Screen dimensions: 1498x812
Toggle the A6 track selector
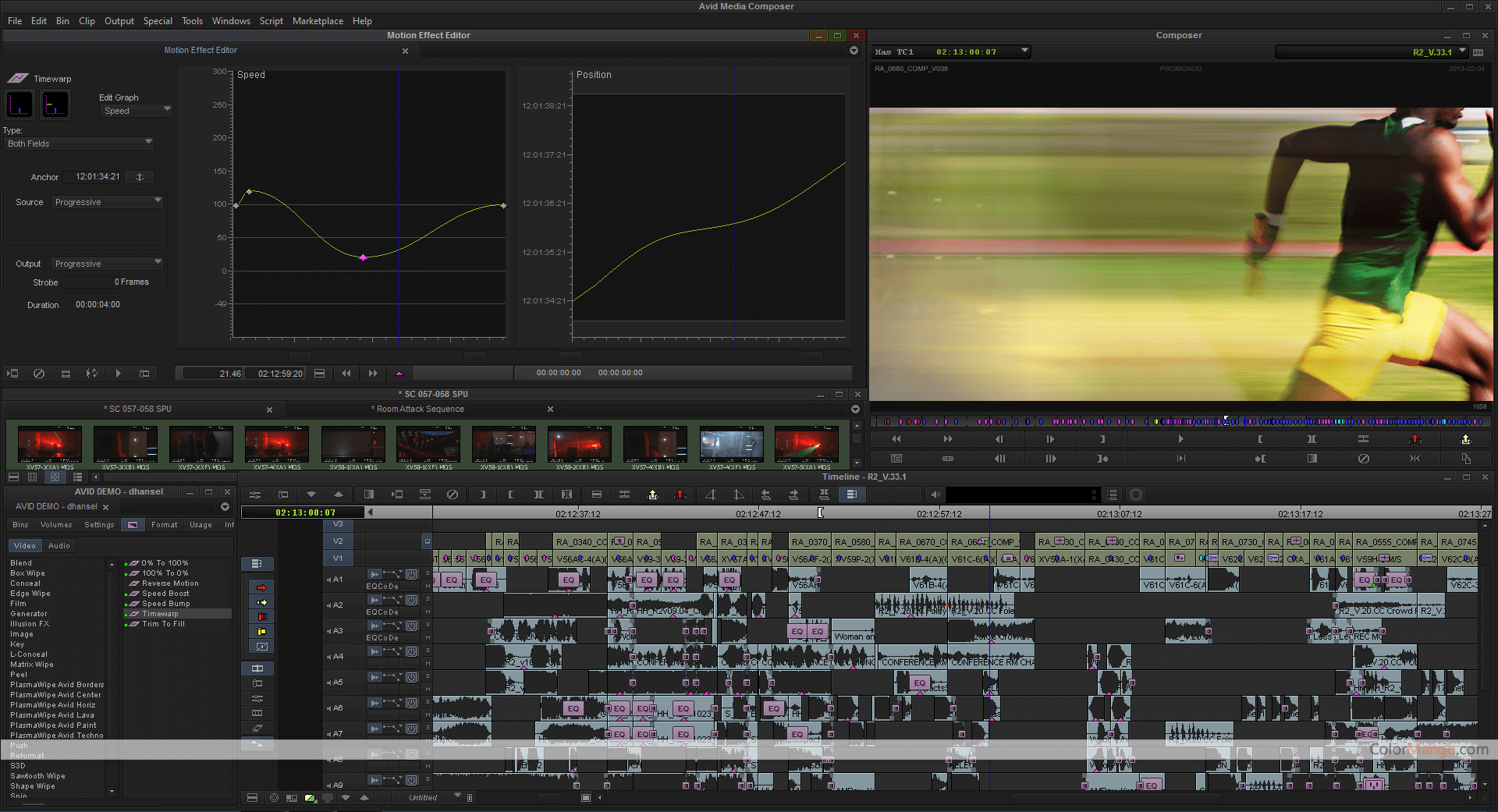338,708
